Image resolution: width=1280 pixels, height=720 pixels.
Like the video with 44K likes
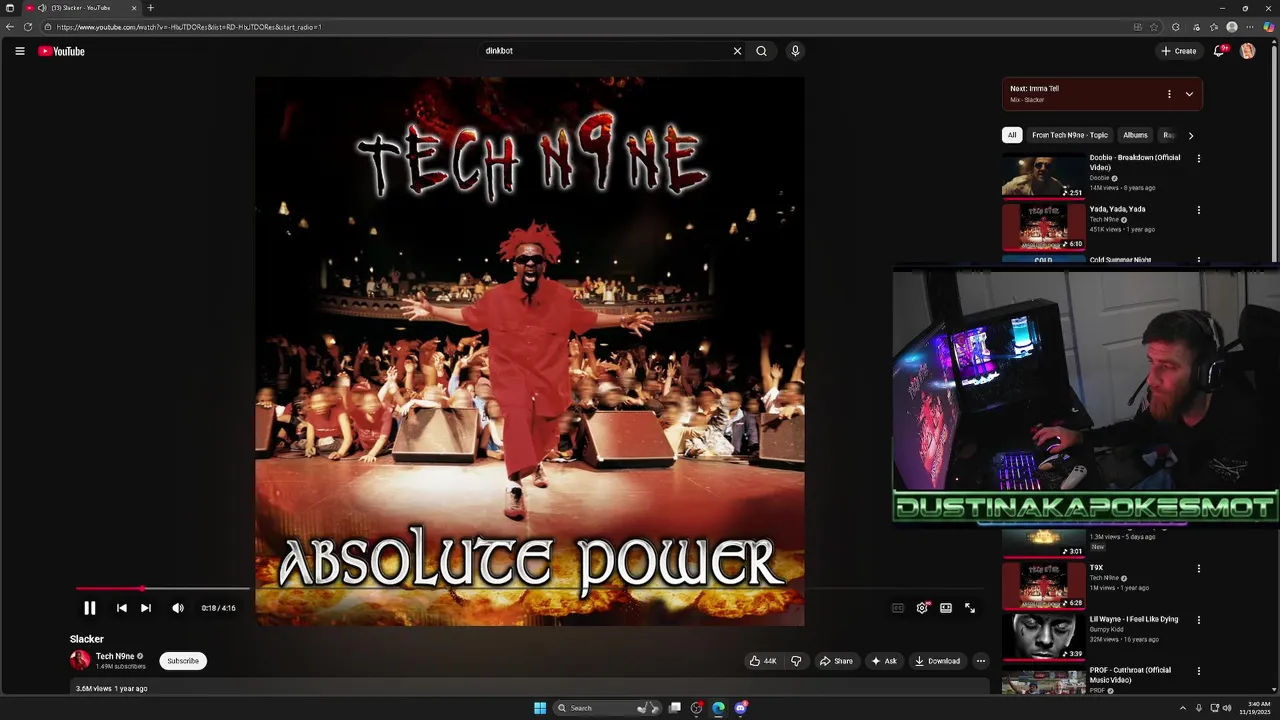click(764, 661)
